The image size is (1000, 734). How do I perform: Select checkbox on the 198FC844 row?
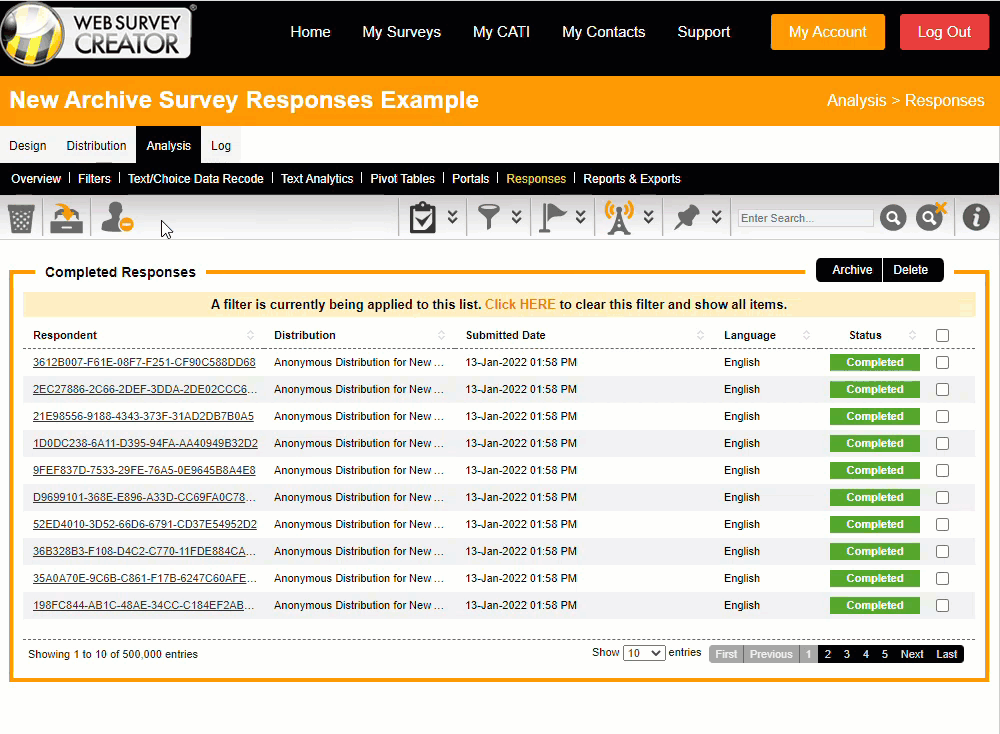(942, 605)
